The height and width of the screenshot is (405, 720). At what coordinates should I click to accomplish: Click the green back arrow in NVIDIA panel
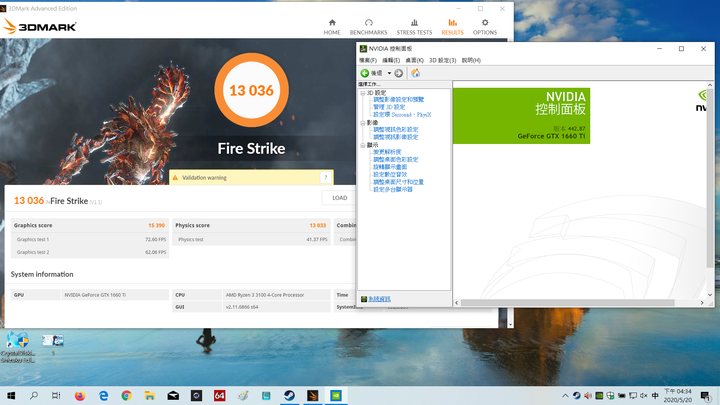pos(365,73)
